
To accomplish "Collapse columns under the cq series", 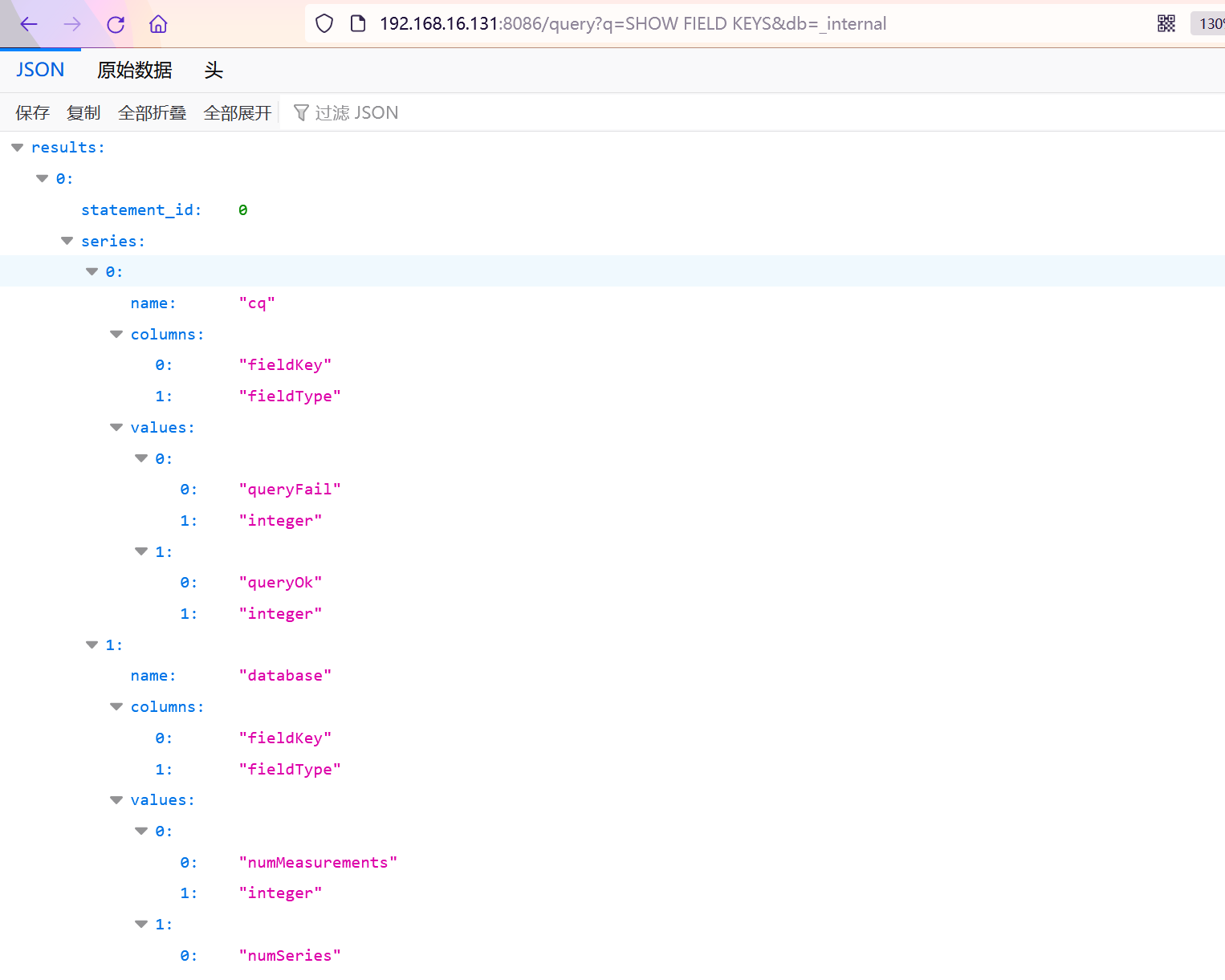I will coord(116,334).
